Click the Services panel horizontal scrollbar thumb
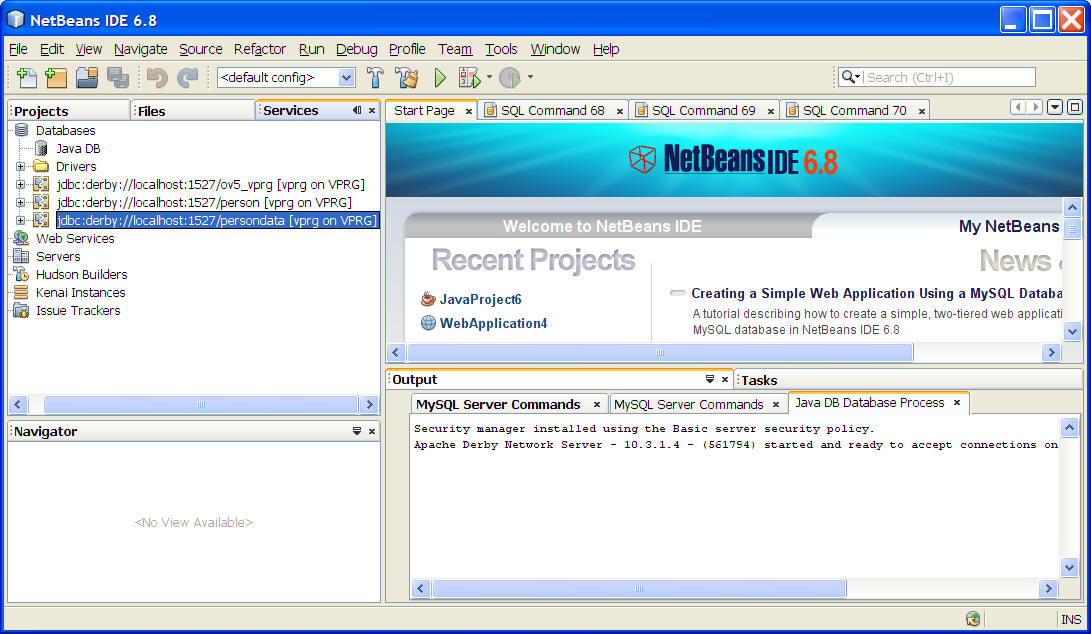 (x=201, y=404)
